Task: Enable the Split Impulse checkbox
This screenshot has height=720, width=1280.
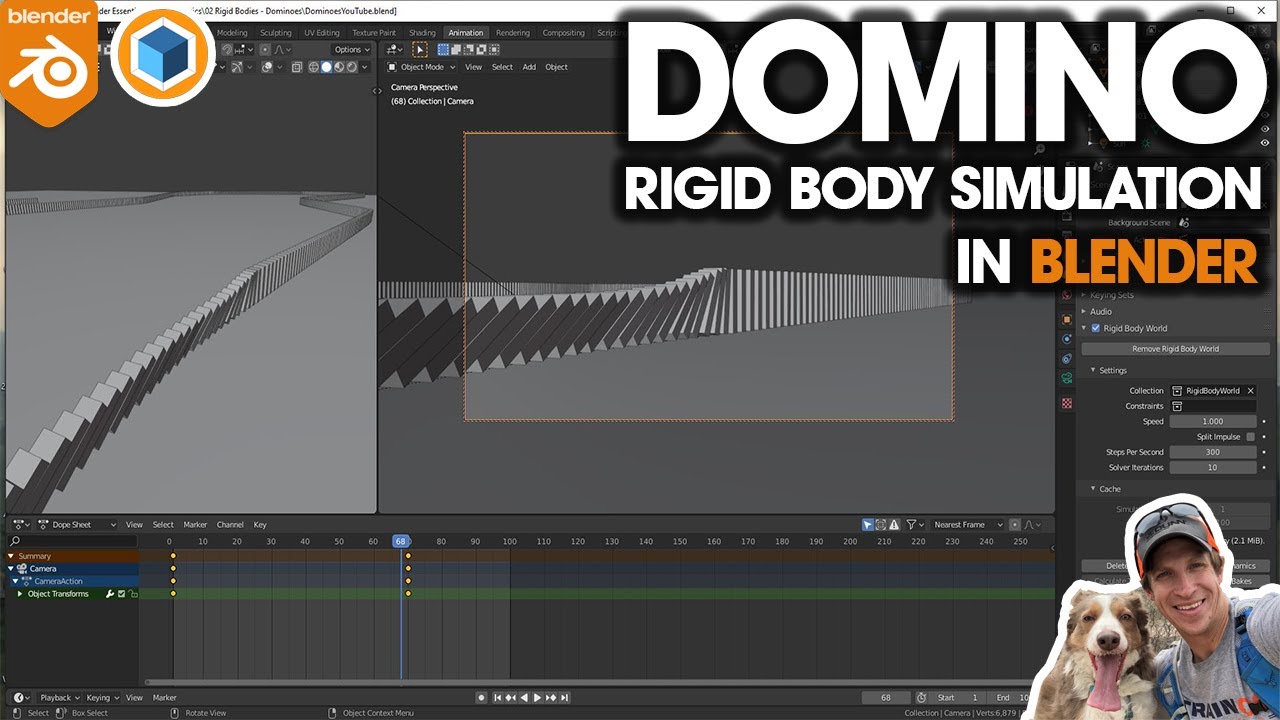Action: point(1250,437)
